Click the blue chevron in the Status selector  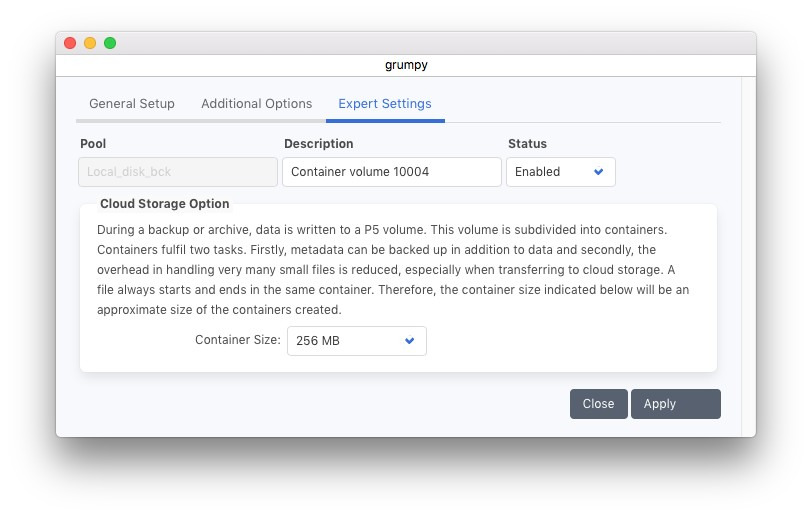598,172
